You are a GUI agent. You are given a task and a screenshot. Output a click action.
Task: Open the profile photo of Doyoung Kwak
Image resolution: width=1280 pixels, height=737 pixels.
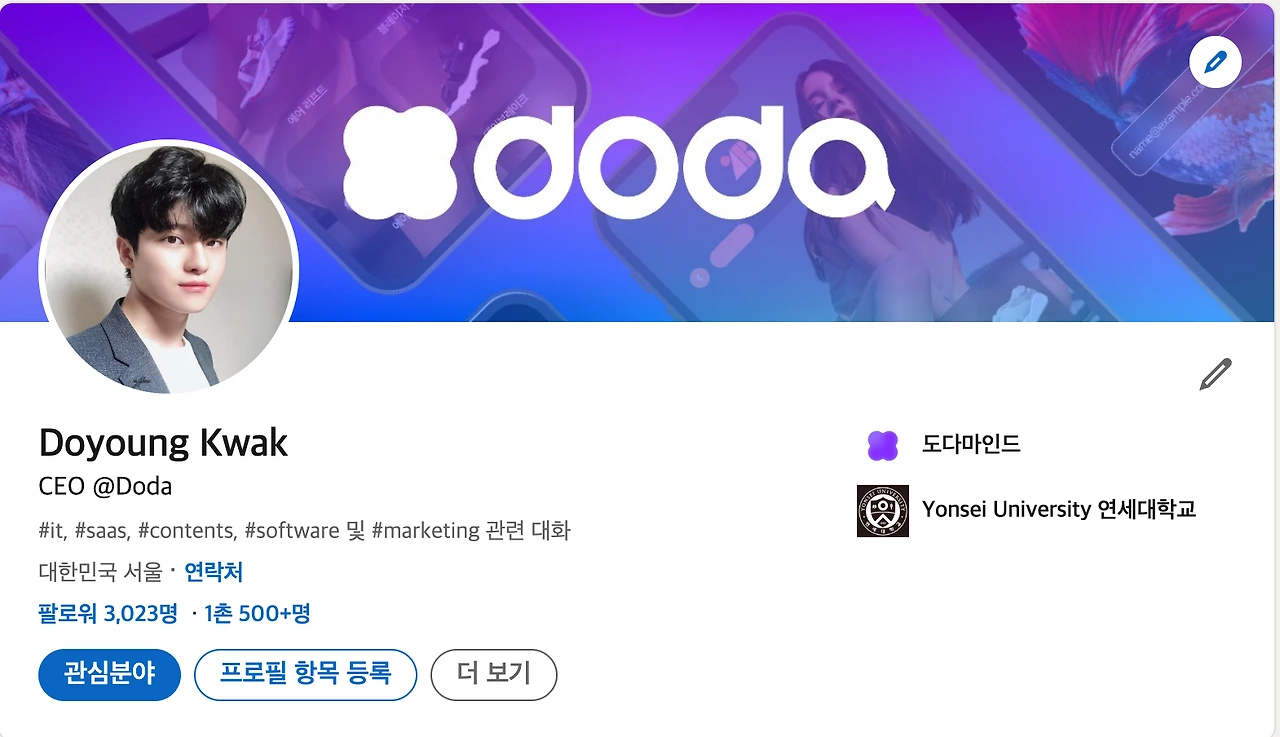pos(169,269)
